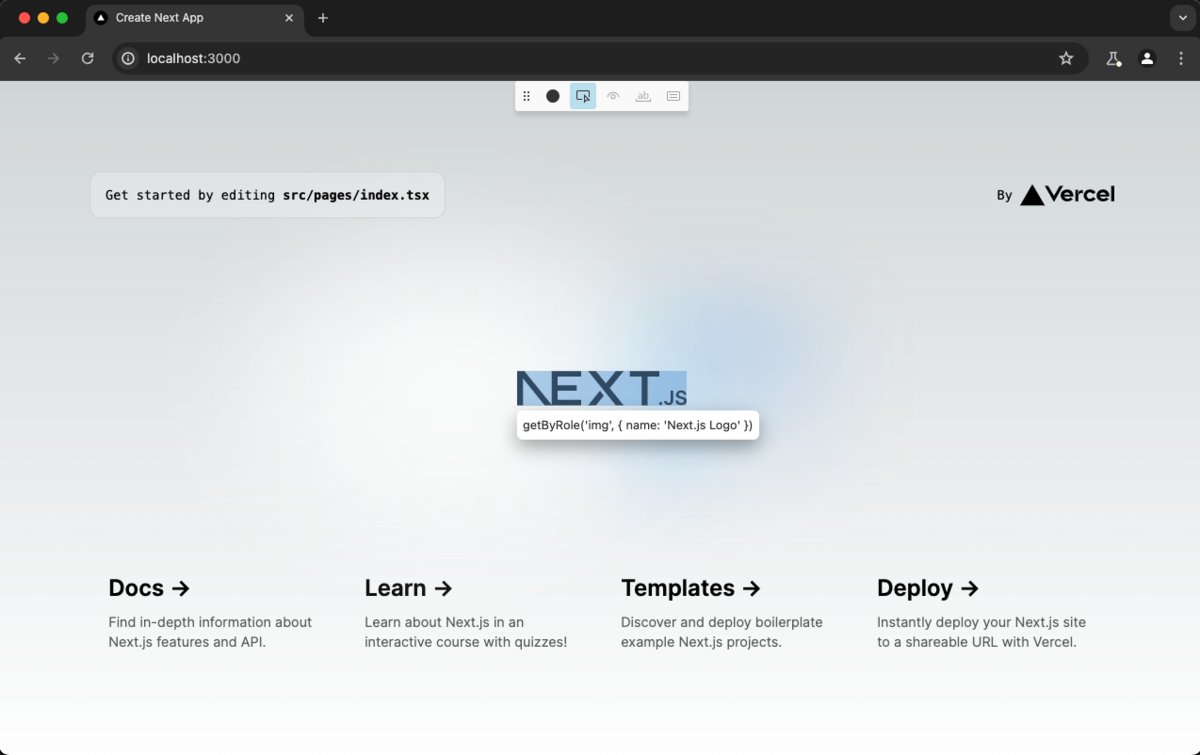
Task: Toggle the Pick locator tool
Action: (x=583, y=96)
